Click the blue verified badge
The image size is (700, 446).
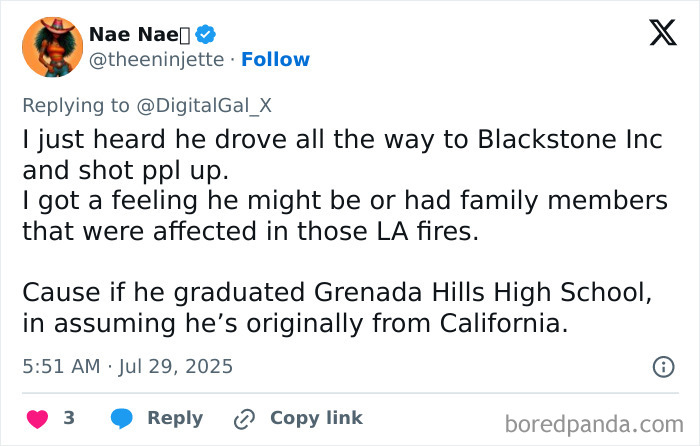(205, 34)
